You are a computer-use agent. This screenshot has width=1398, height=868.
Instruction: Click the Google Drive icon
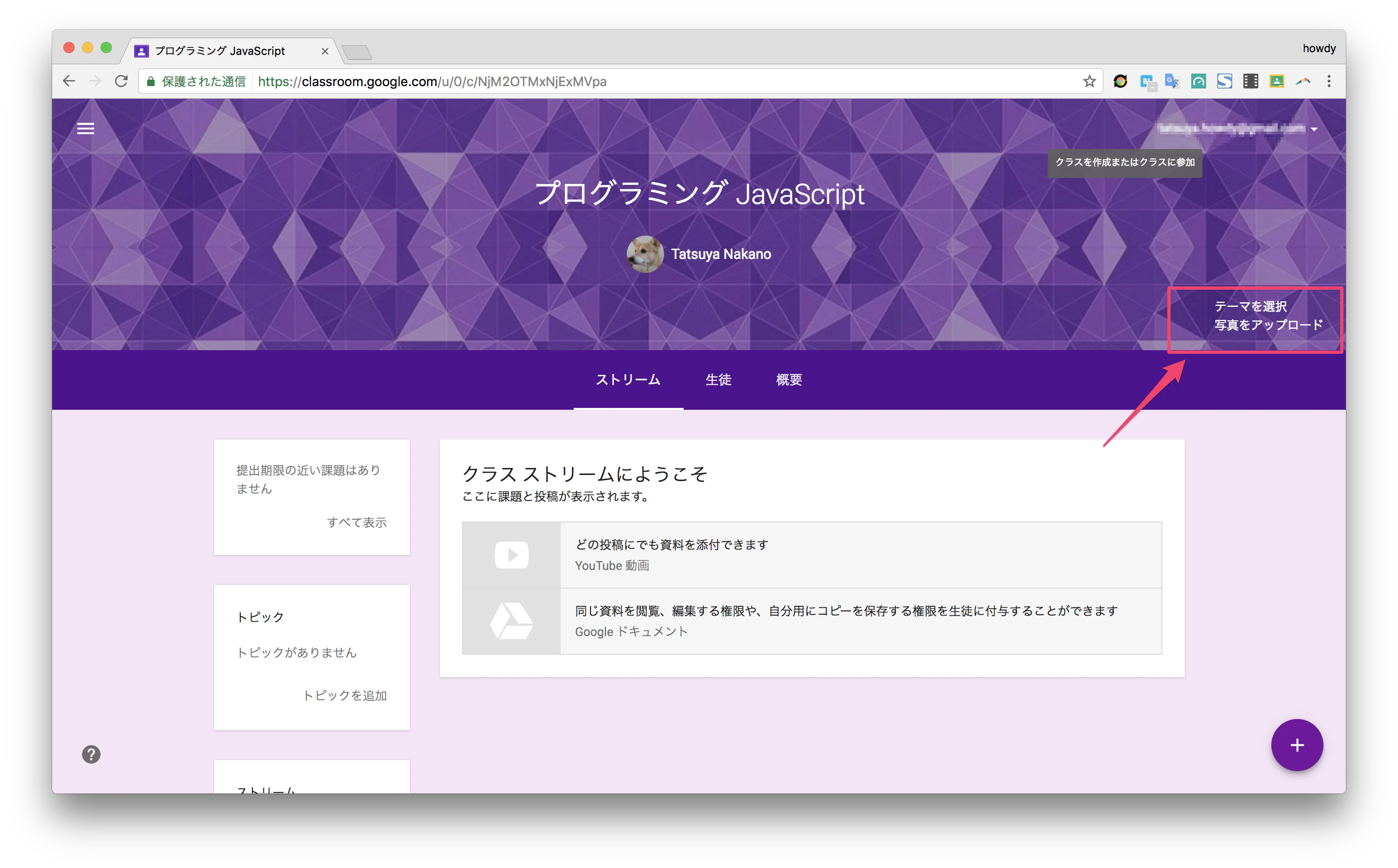pos(511,621)
